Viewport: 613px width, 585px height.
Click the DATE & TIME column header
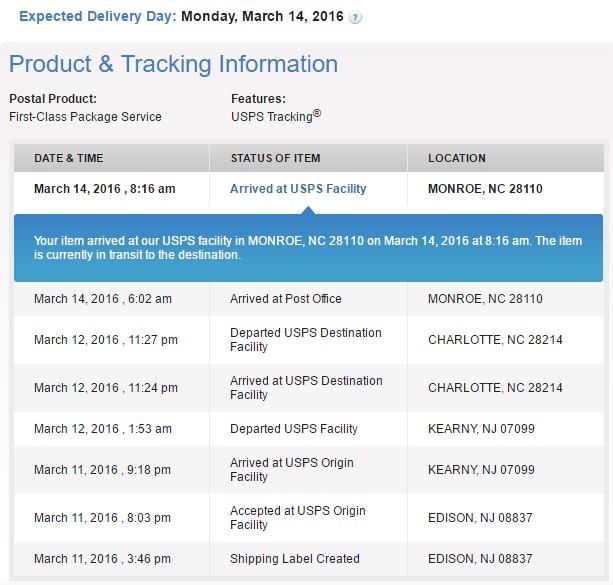pyautogui.click(x=69, y=158)
